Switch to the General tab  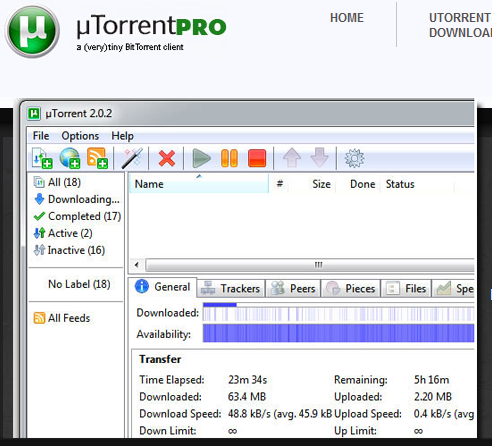pos(162,287)
